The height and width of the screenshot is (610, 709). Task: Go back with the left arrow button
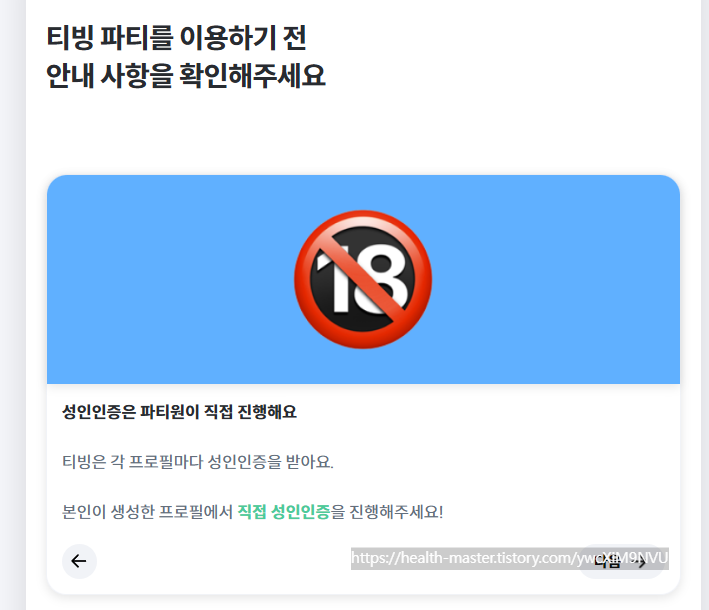pos(79,561)
